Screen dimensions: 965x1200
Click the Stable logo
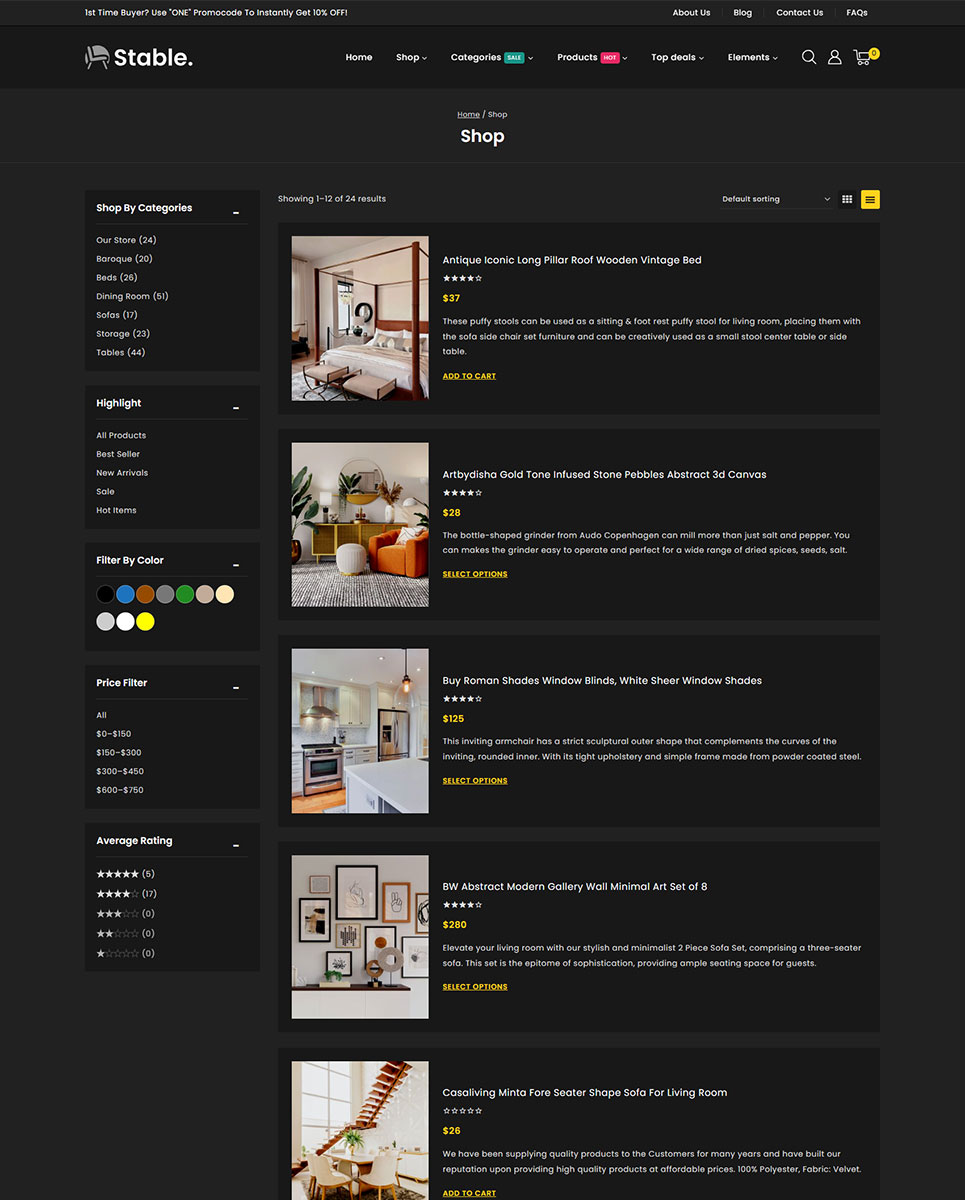[139, 57]
